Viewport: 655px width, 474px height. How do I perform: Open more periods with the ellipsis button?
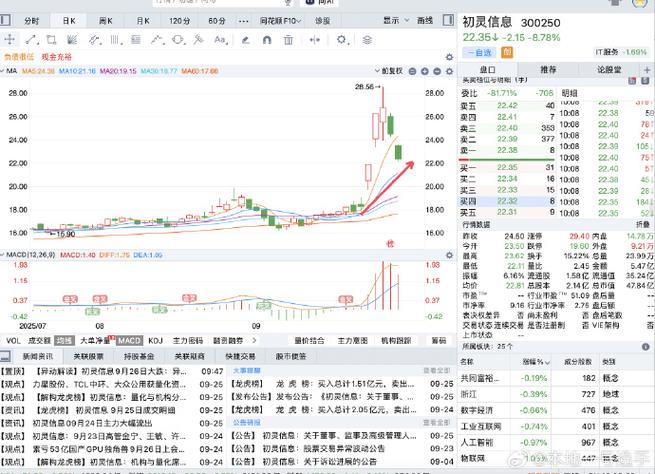coord(244,21)
